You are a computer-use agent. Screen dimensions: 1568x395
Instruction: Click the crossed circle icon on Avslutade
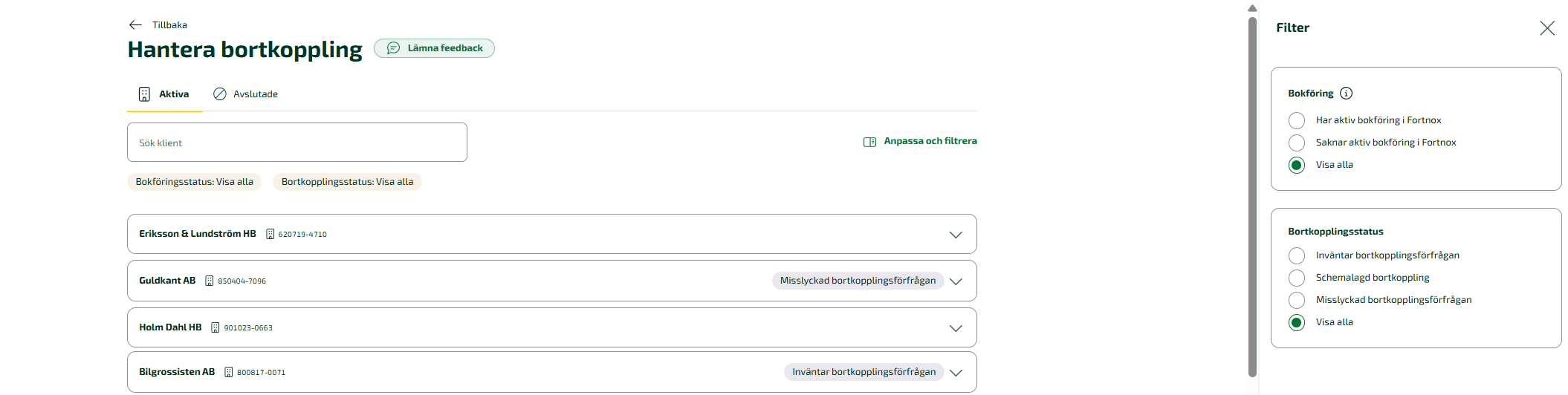(220, 94)
